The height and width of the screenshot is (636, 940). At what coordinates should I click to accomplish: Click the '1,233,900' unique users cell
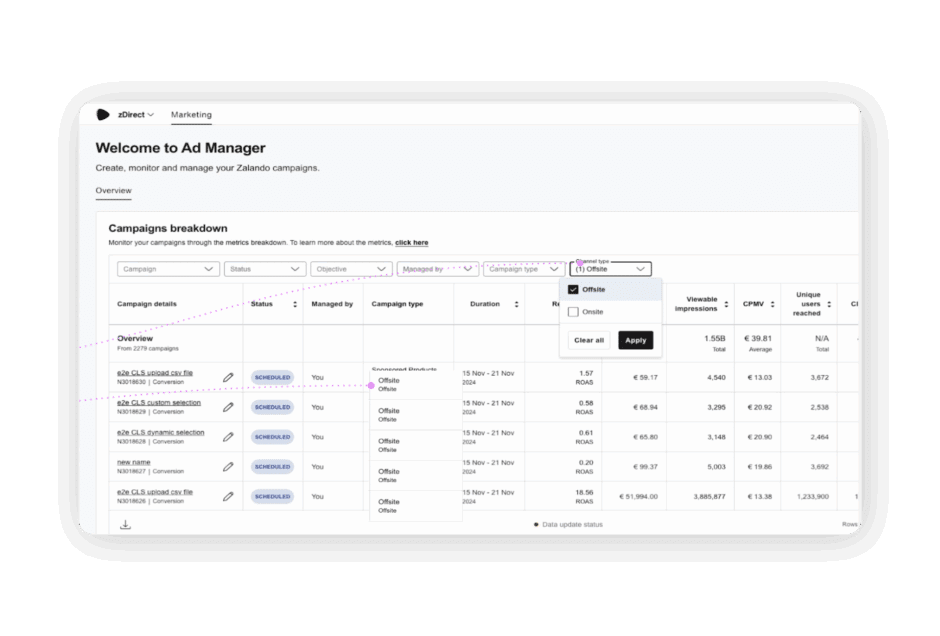[813, 496]
